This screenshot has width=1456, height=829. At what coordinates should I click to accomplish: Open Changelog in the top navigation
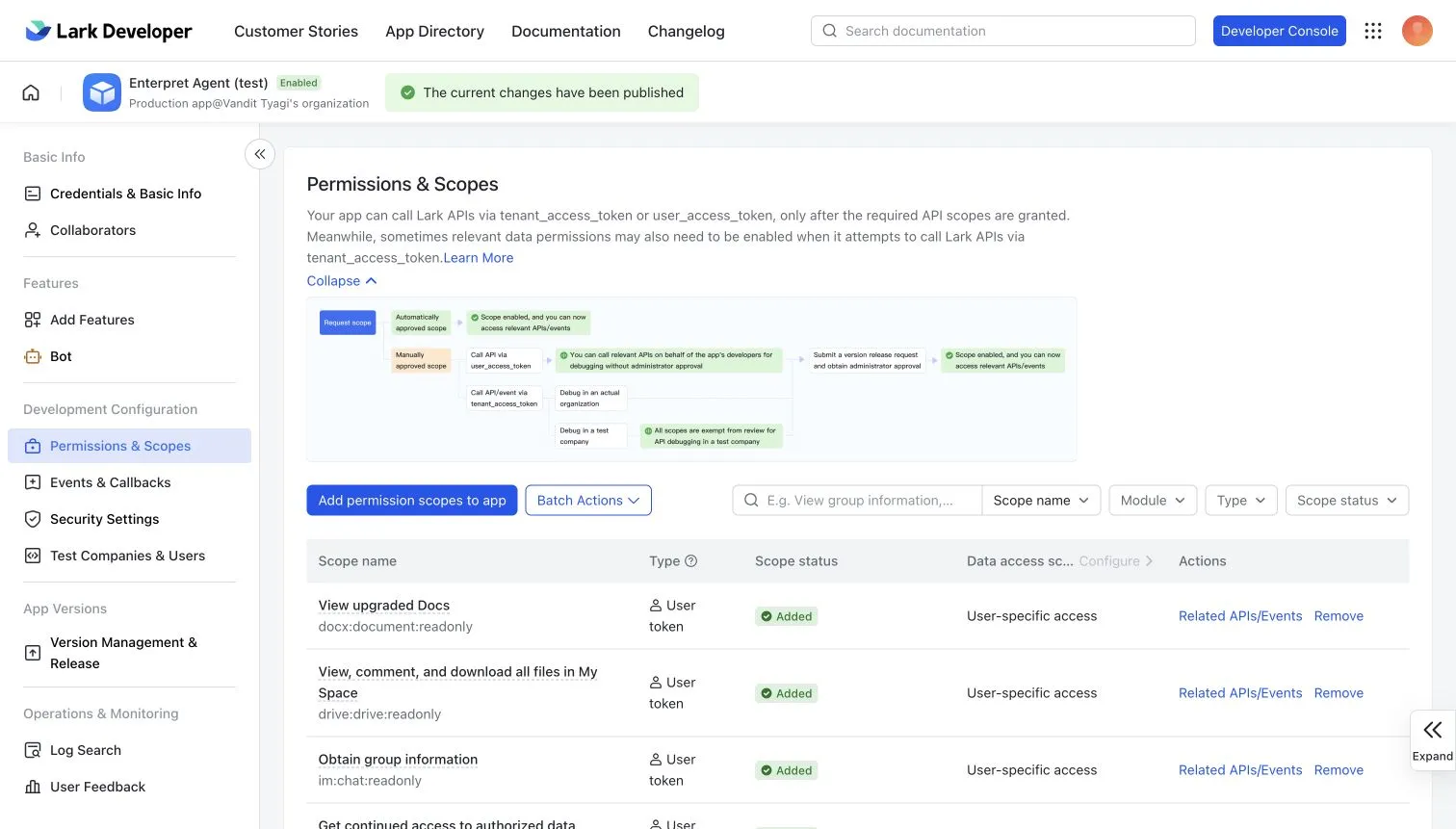point(687,31)
